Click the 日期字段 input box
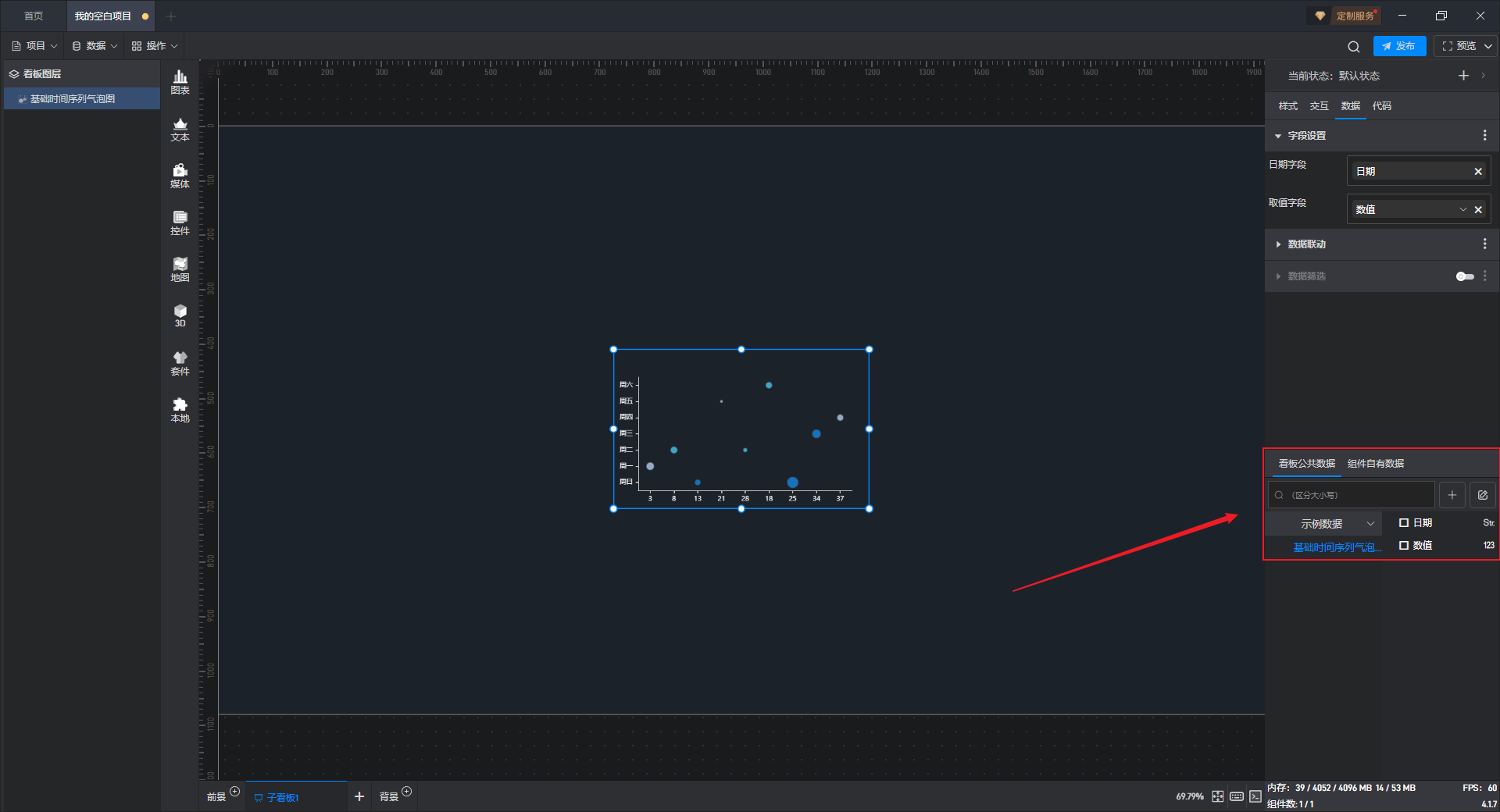Viewport: 1500px width, 812px height. pos(1419,171)
